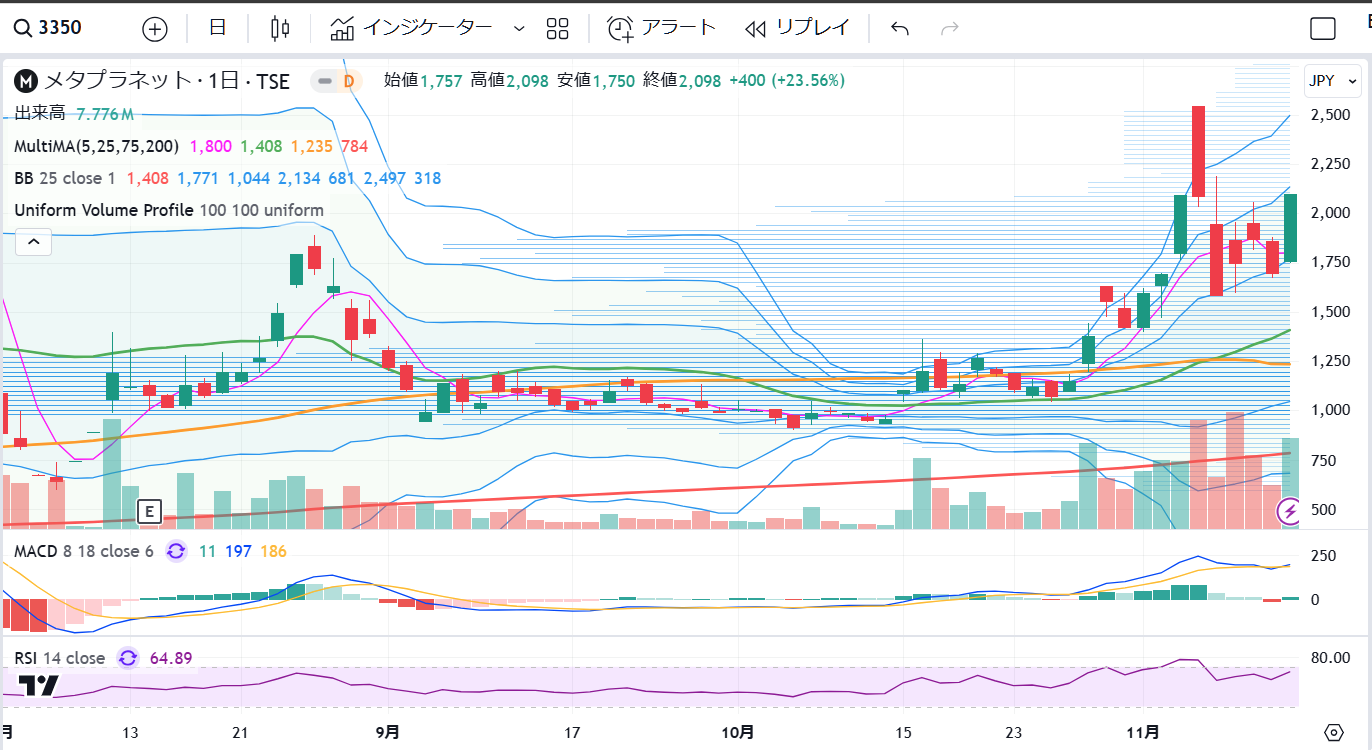This screenshot has height=750, width=1372.
Task: Select the 日 daily interval button
Action: pos(217,28)
